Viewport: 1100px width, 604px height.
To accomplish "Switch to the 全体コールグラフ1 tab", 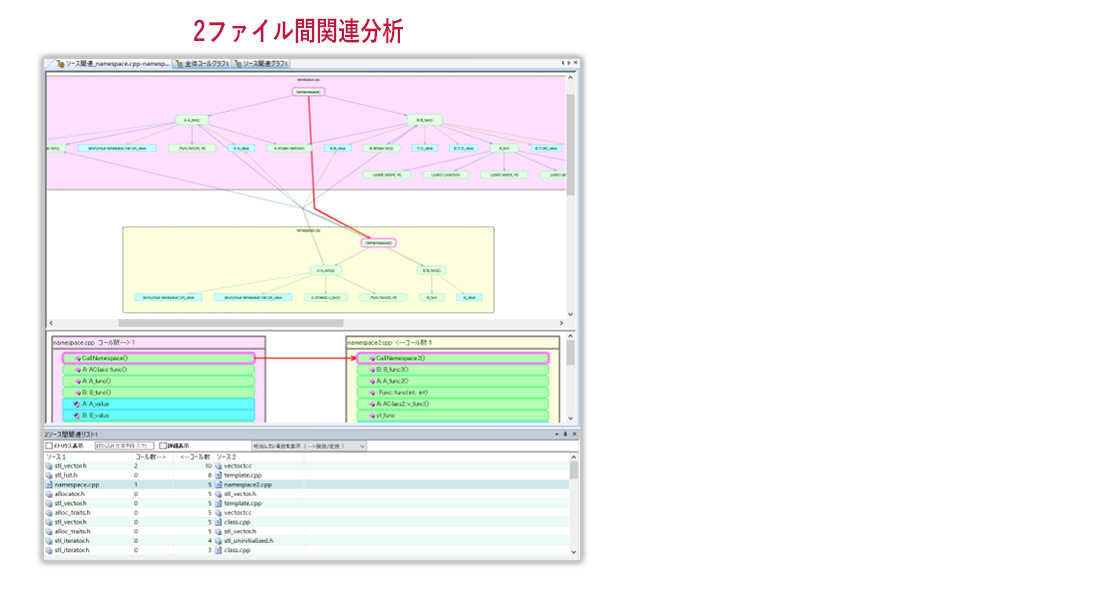I will pos(202,64).
